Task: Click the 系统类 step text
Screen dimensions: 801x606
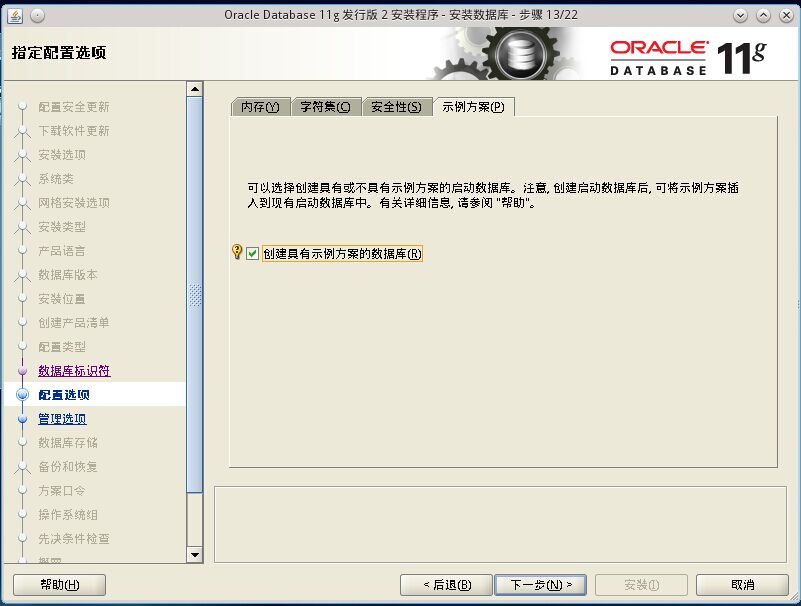Action: [56, 179]
